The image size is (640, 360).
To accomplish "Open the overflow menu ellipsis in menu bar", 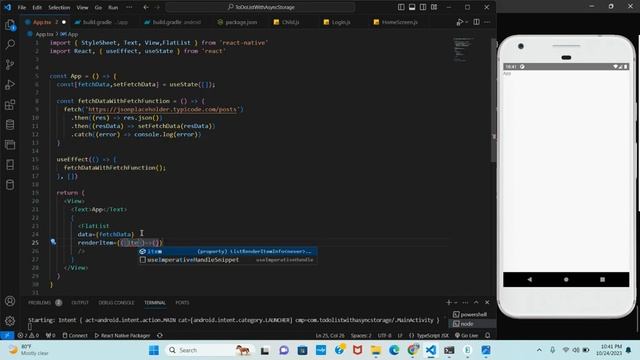I will pyautogui.click(x=129, y=7).
